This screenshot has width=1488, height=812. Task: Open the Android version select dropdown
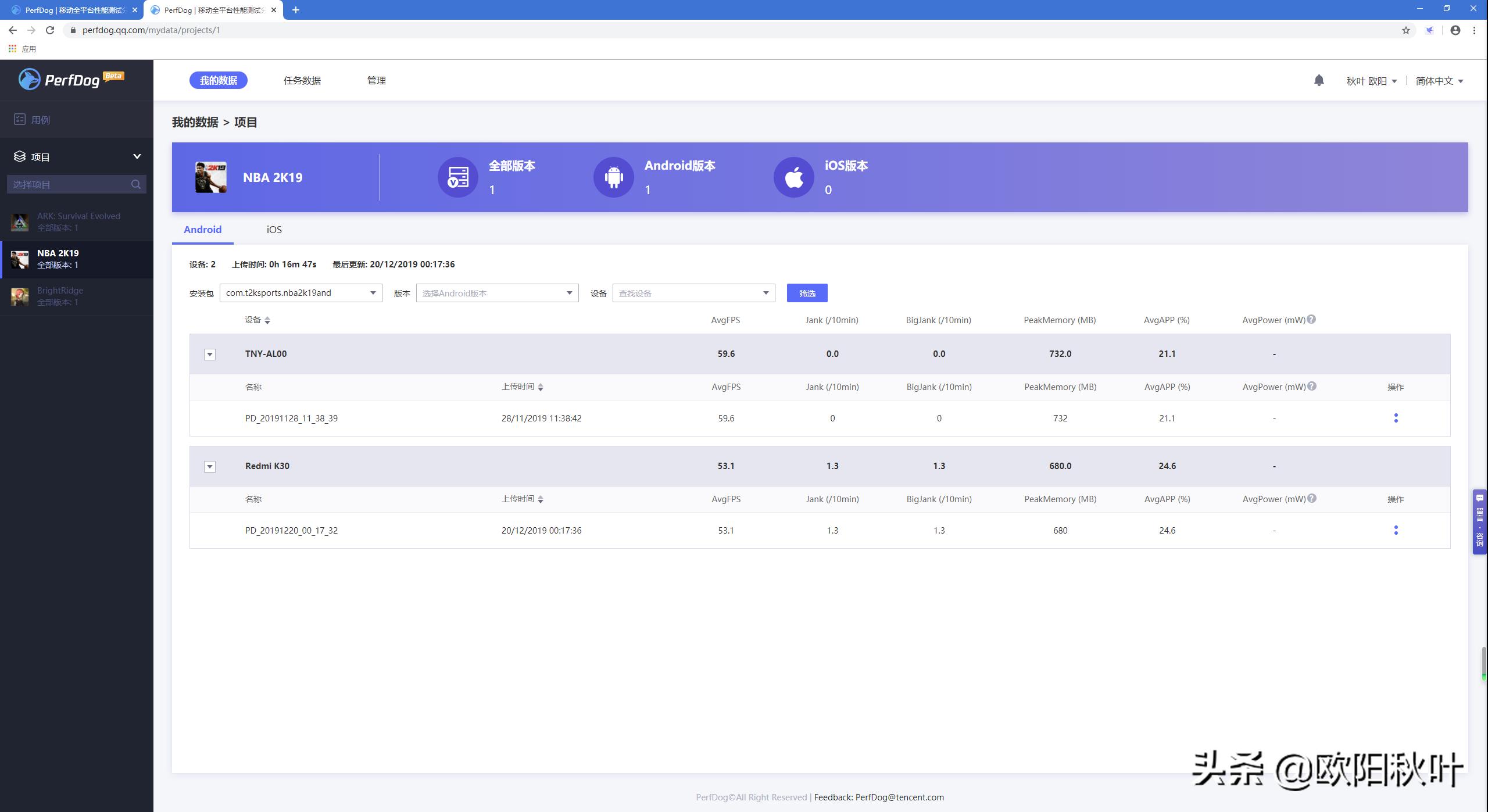pos(497,293)
